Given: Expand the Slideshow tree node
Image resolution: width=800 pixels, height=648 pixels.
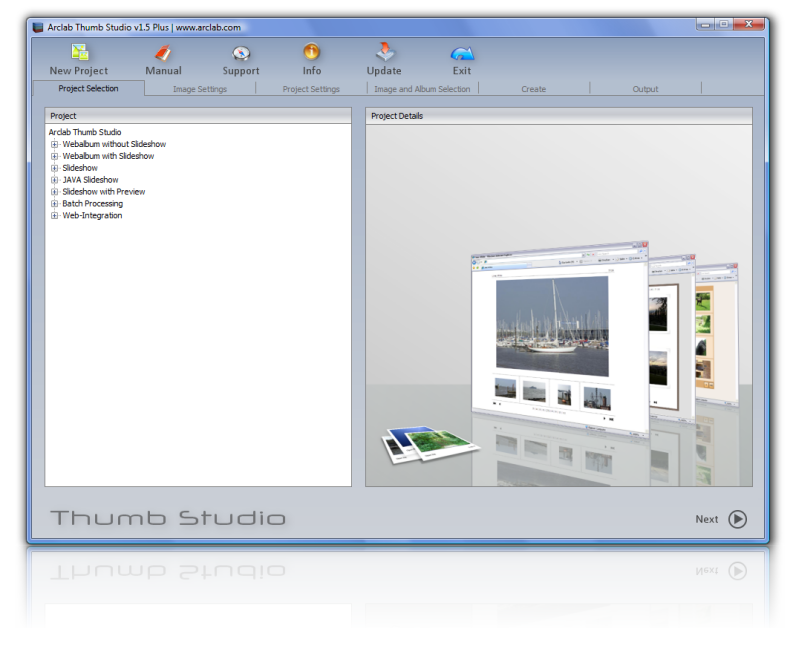Looking at the screenshot, I should tap(54, 168).
